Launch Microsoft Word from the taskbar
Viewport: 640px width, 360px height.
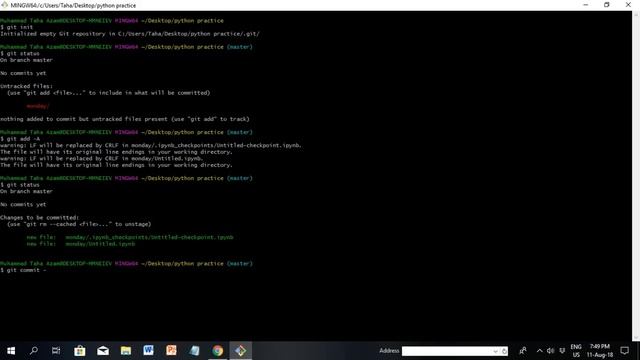coord(148,350)
